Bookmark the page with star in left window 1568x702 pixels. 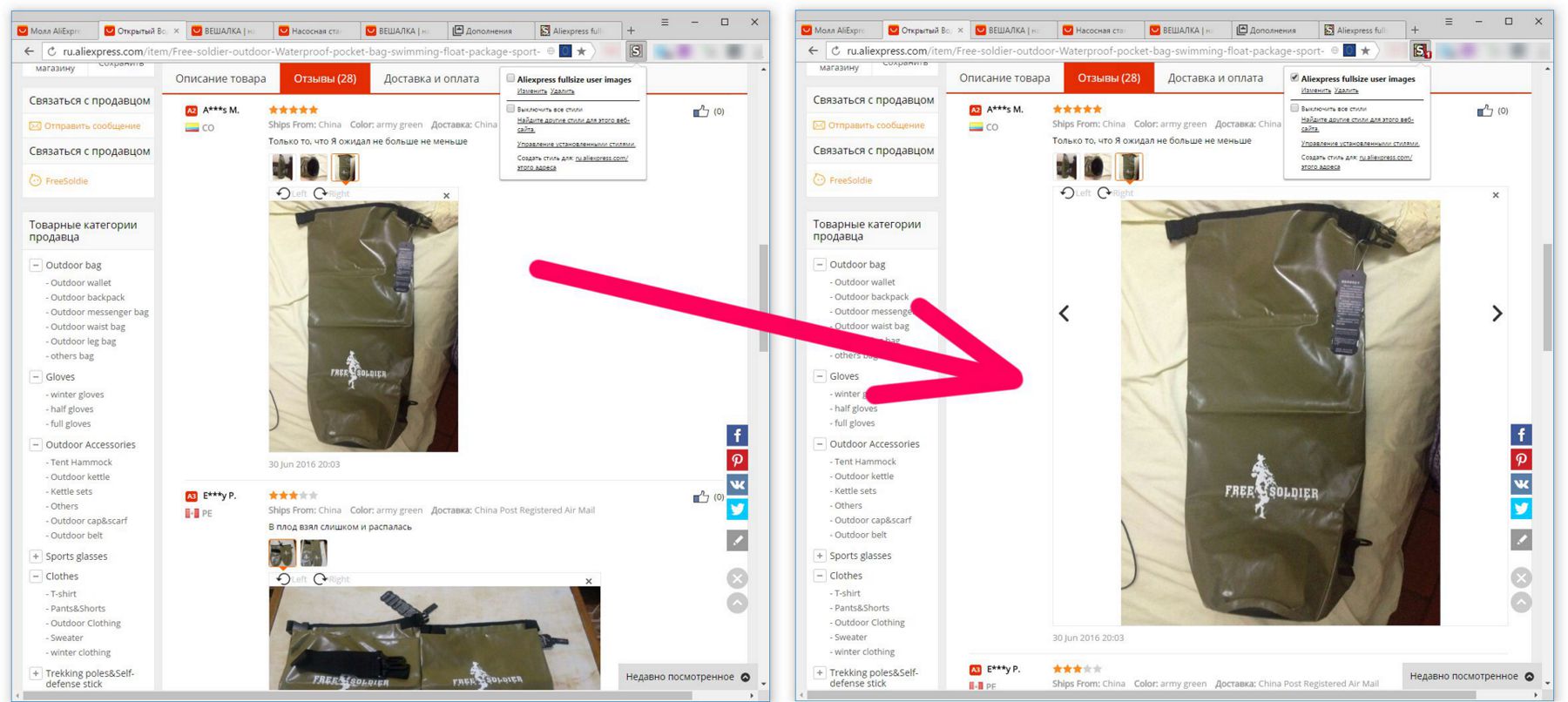(x=581, y=51)
